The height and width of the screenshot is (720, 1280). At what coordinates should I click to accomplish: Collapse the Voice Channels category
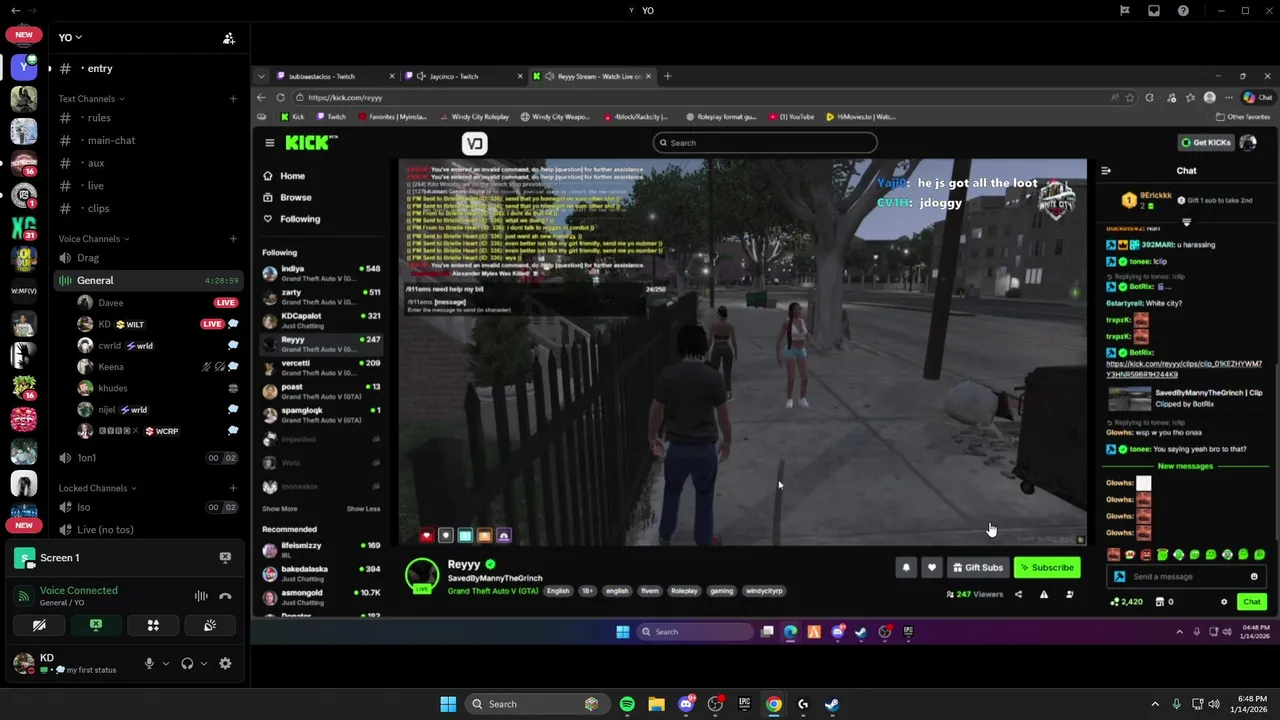click(93, 239)
